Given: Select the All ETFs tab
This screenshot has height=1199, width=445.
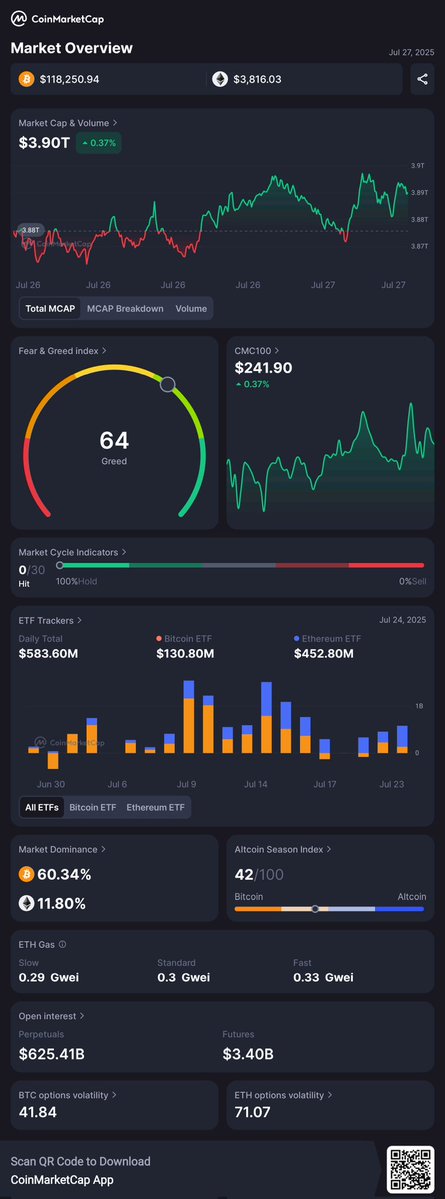Looking at the screenshot, I should [41, 807].
